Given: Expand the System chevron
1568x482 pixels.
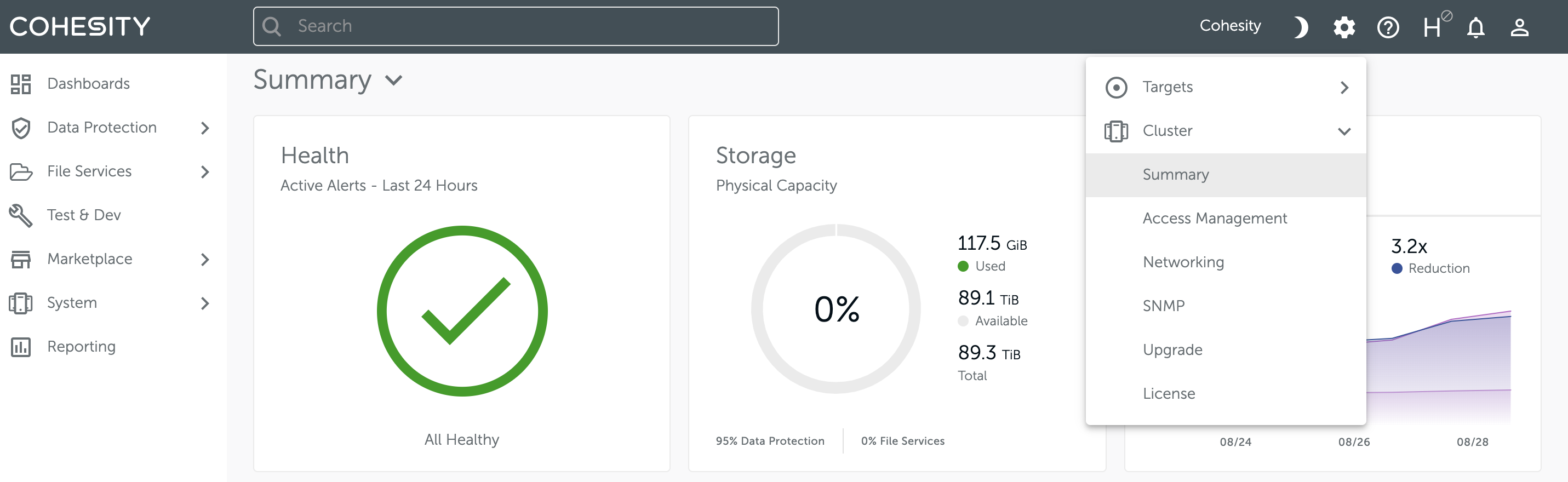Looking at the screenshot, I should coord(205,303).
